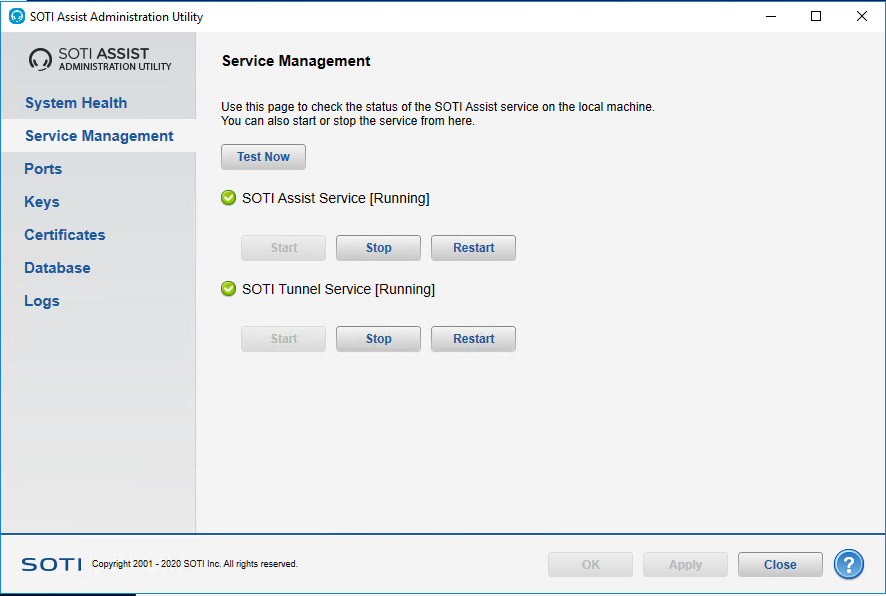The width and height of the screenshot is (886, 596).
Task: Maximize the Administration Utility window
Action: pos(816,16)
